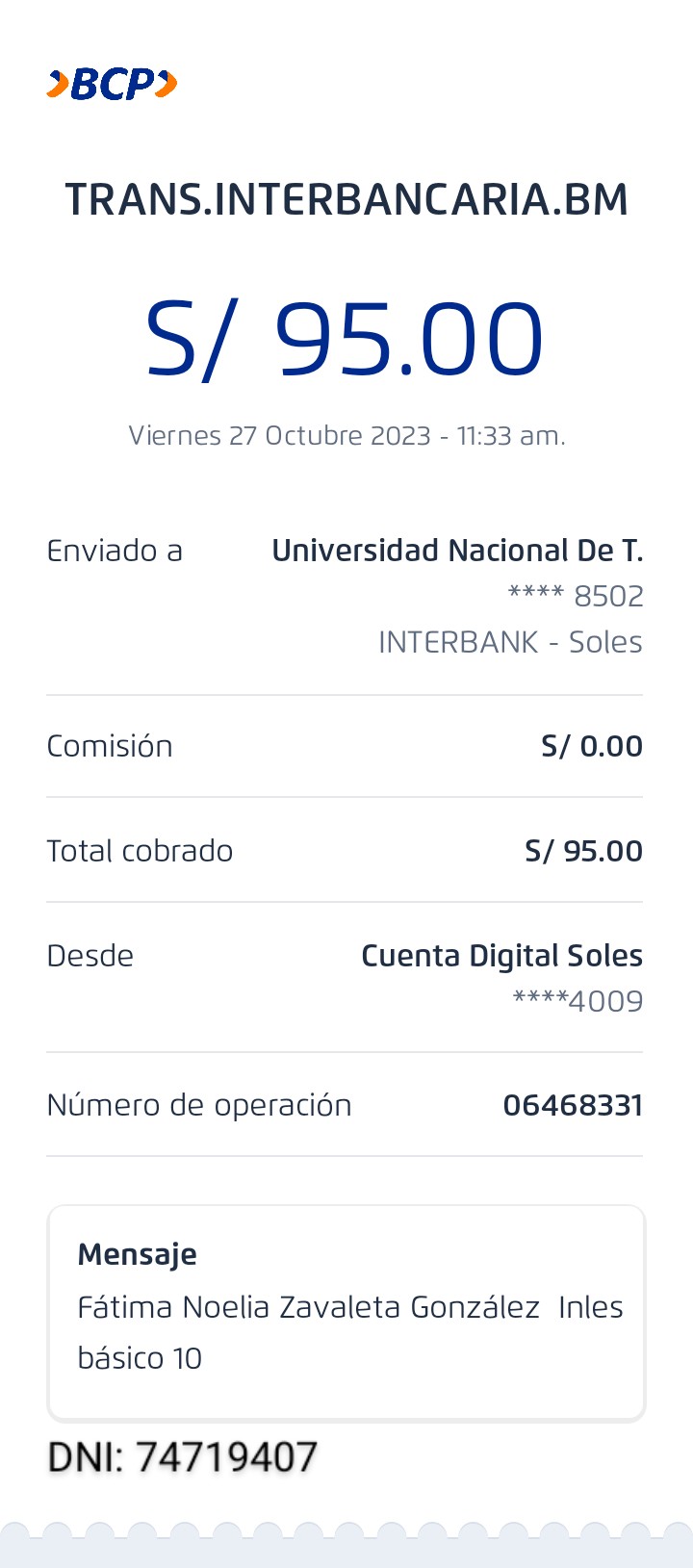Click the Número de operación label
This screenshot has height=1568, width=693.
pos(199,1105)
